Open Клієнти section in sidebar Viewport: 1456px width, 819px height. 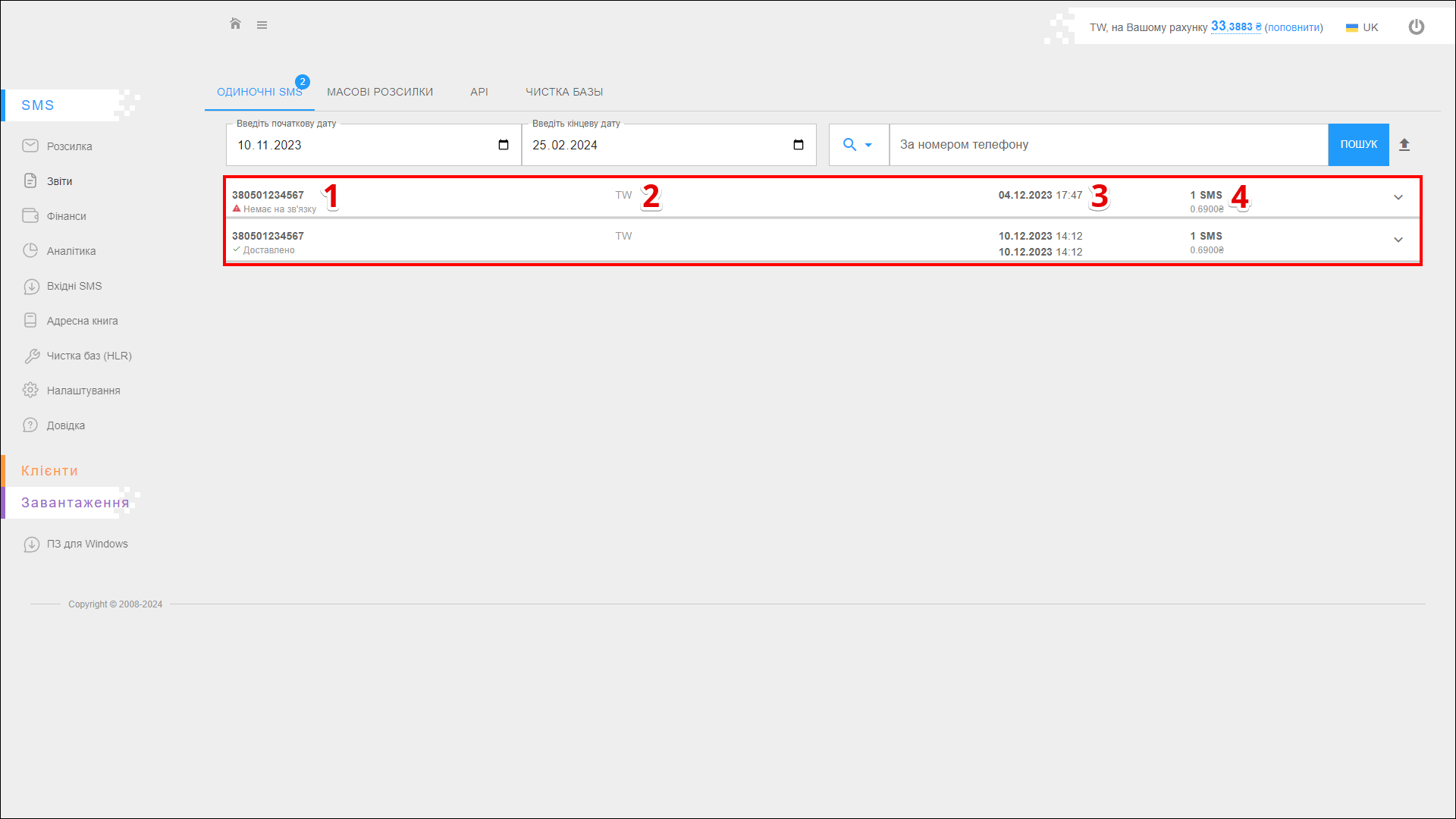click(x=49, y=471)
